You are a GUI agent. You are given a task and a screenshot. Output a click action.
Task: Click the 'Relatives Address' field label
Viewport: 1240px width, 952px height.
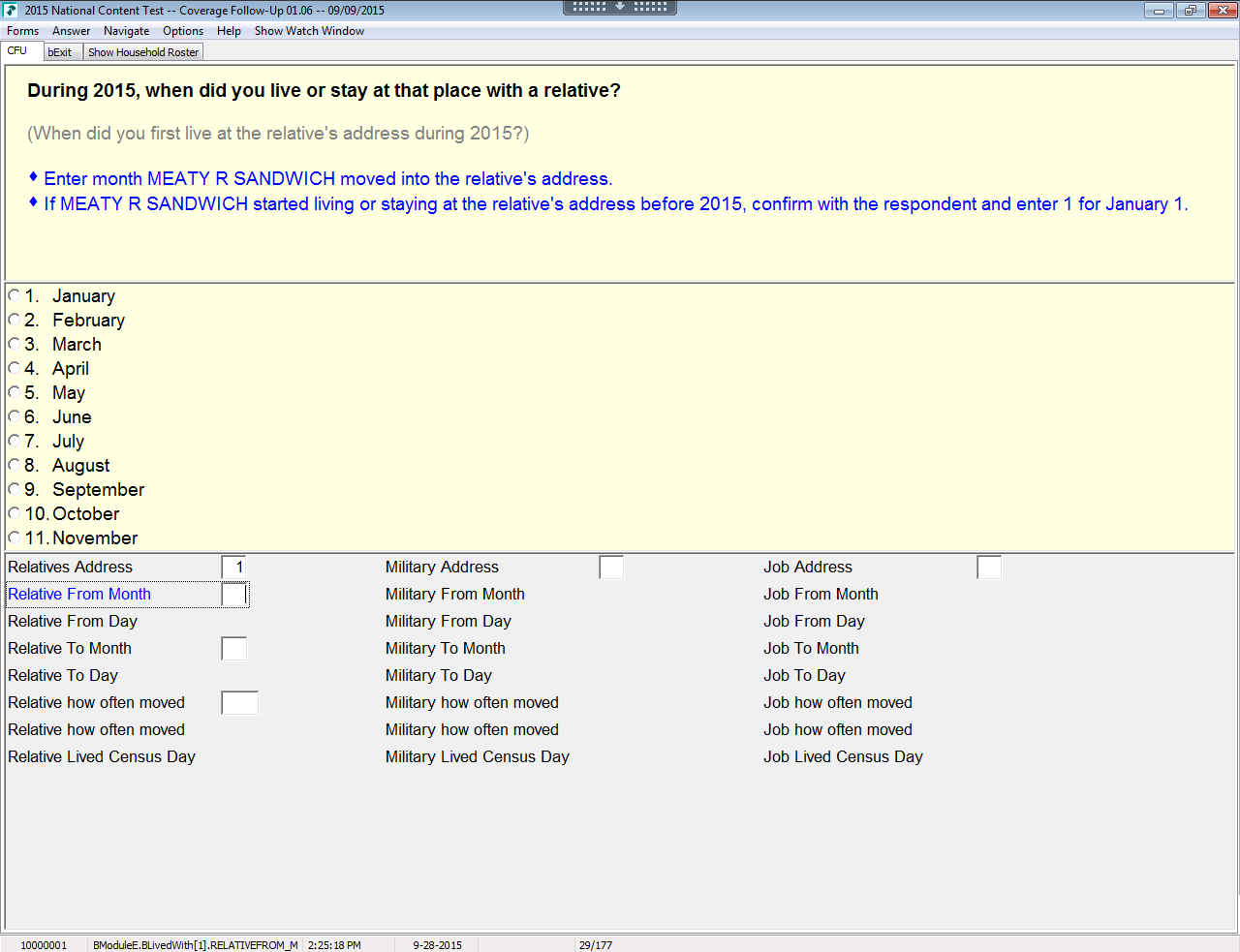coord(71,568)
